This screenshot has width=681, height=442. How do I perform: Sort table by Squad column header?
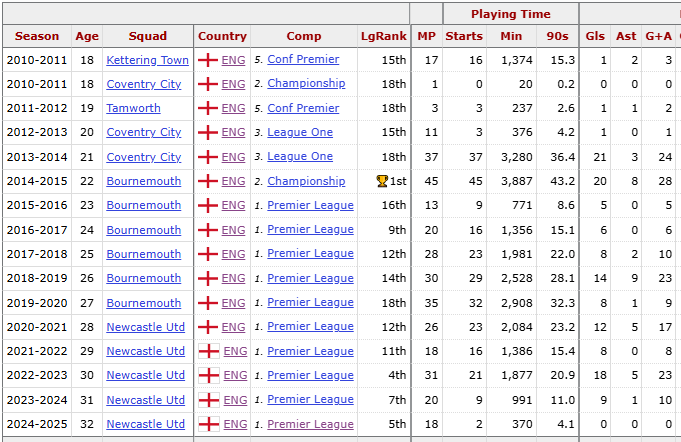pos(148,36)
